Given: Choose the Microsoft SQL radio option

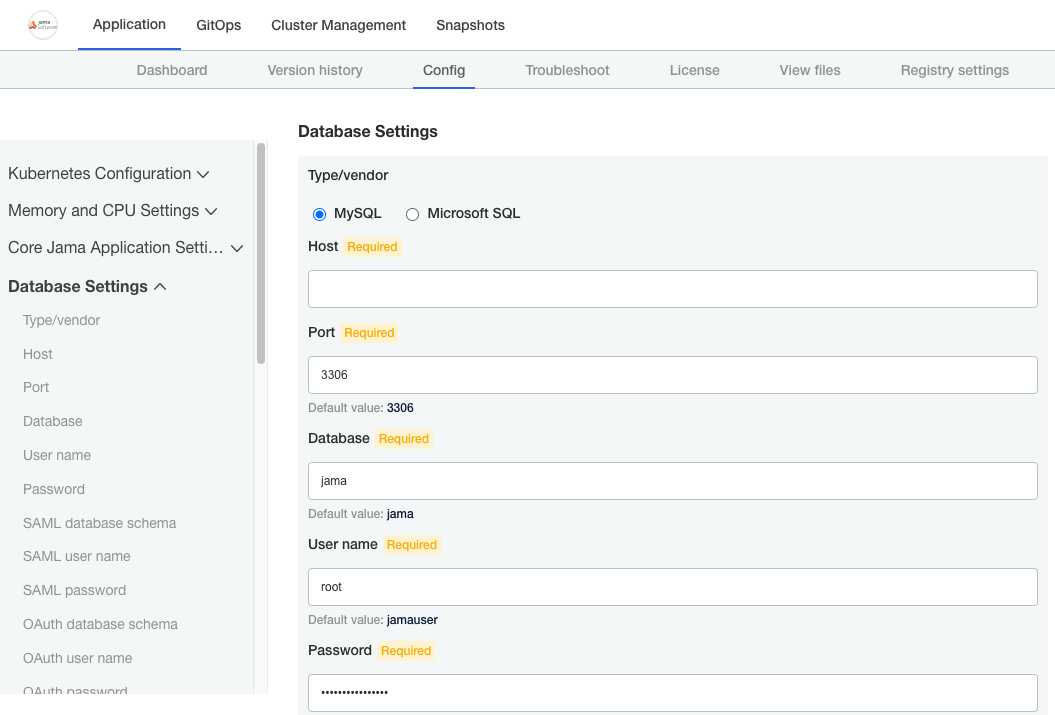Looking at the screenshot, I should (x=412, y=214).
